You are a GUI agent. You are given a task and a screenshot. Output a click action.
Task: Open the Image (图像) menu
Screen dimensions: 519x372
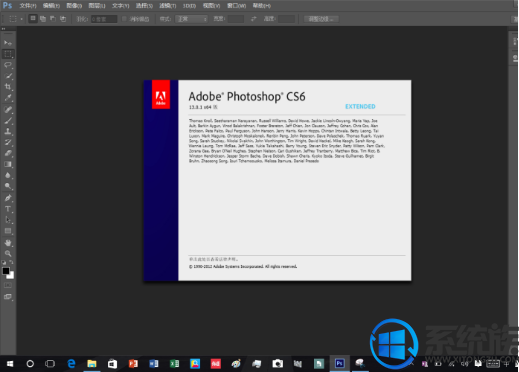pos(74,6)
